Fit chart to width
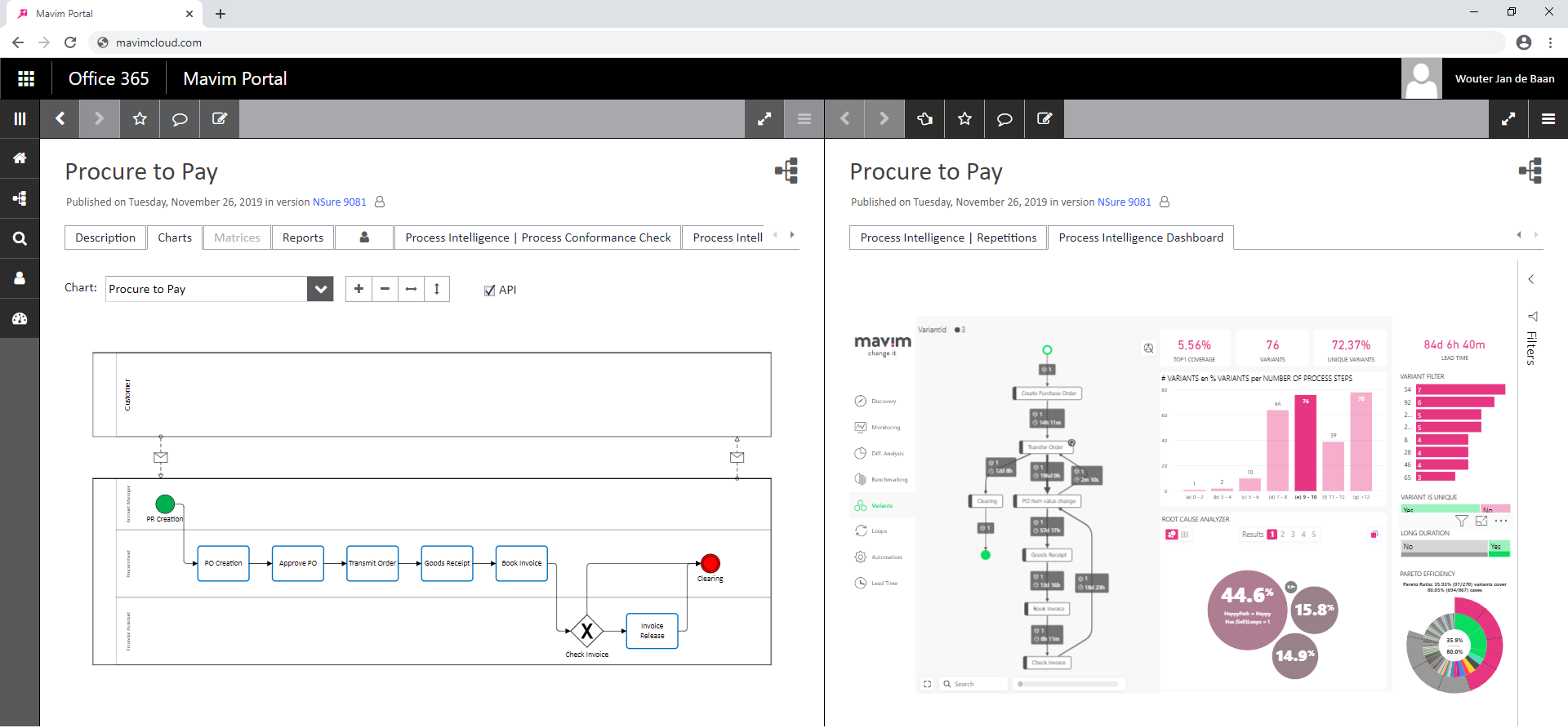 [411, 289]
